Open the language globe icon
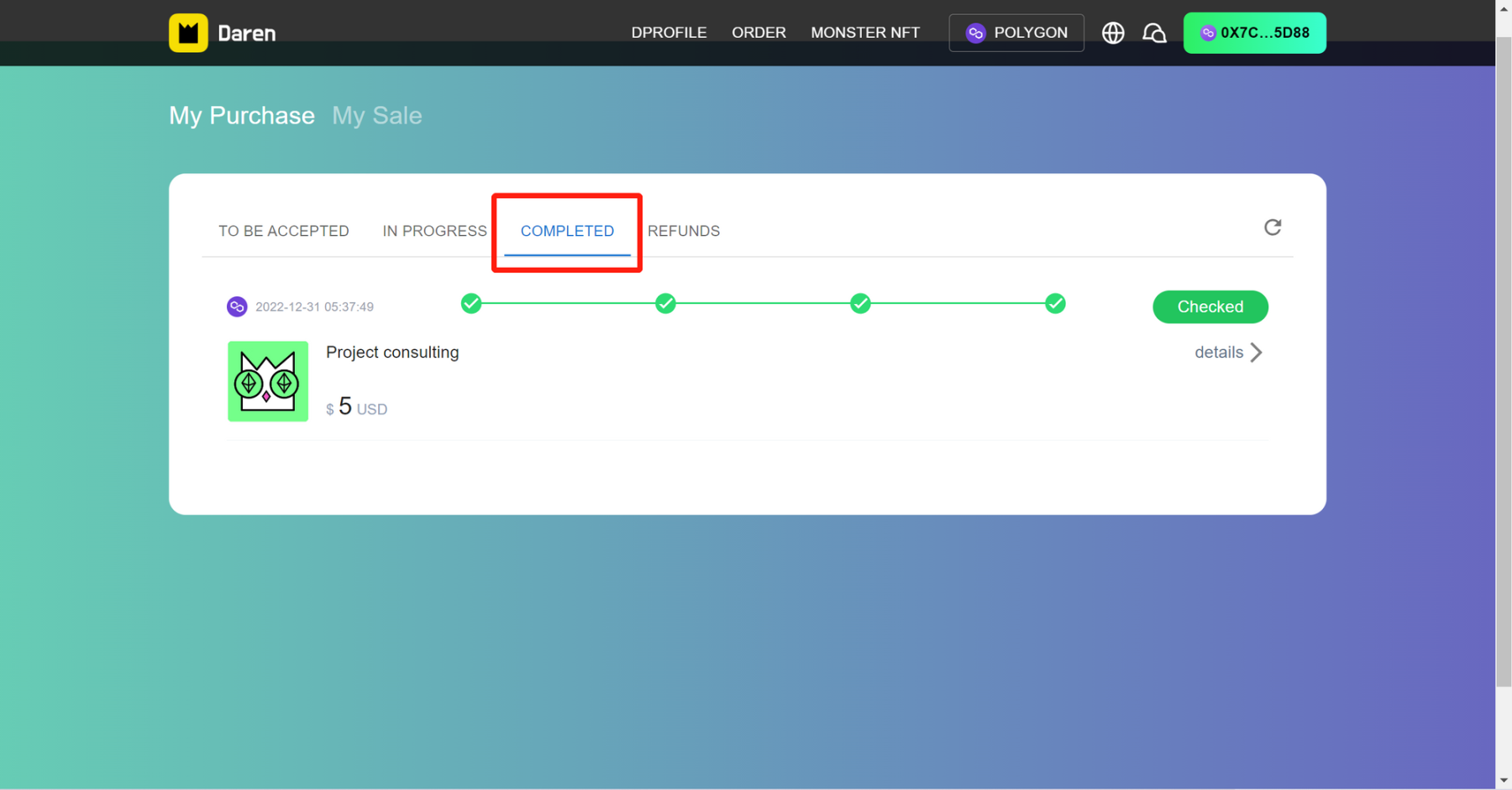The image size is (1512, 790). tap(1113, 33)
